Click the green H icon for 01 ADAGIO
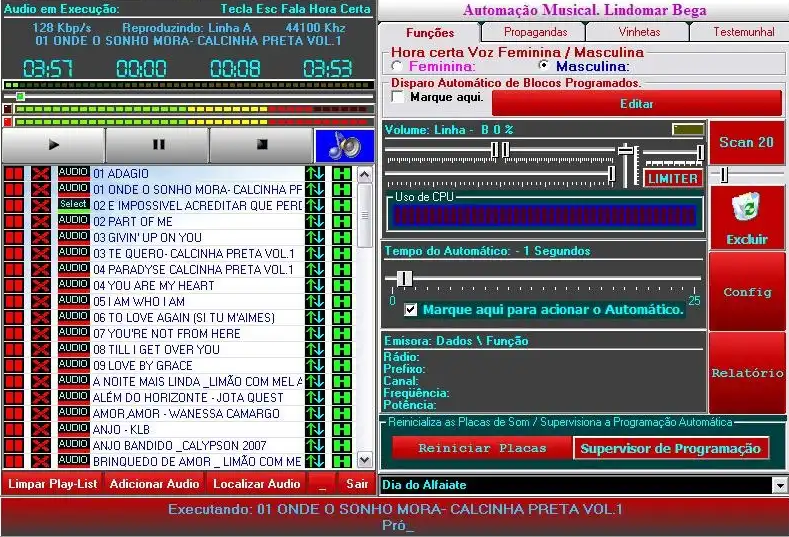 [342, 174]
